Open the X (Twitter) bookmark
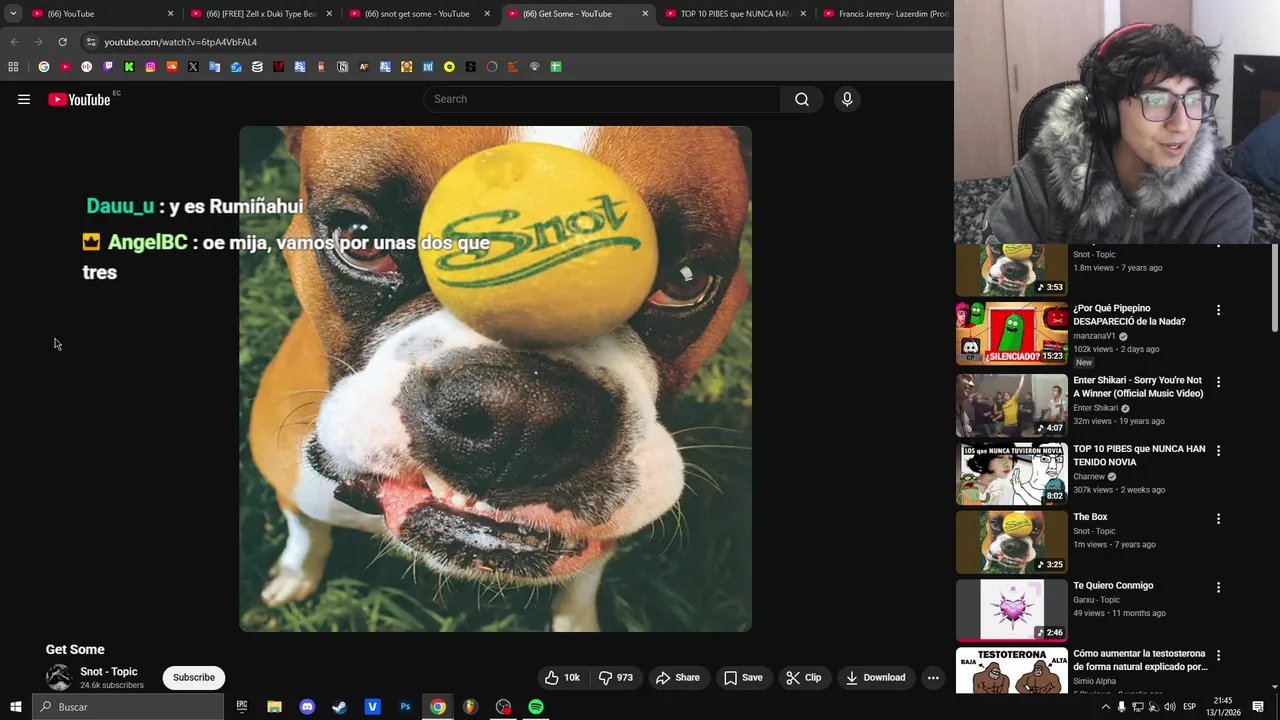 (x=193, y=67)
